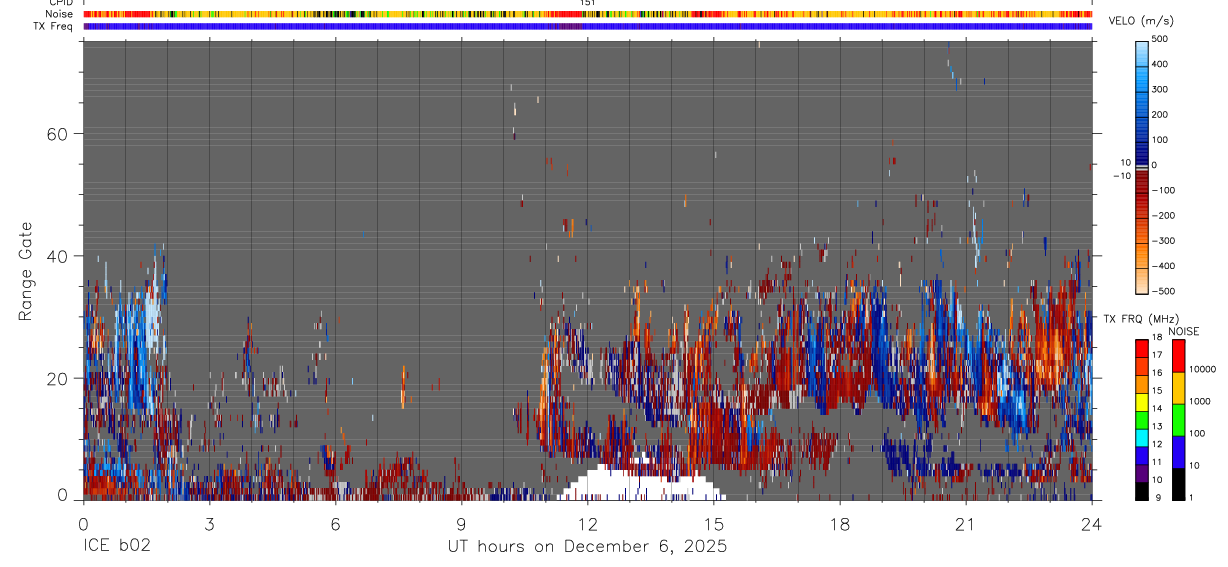Image resolution: width=1228 pixels, height=567 pixels.
Task: Click the '0' UT hour tick label
Action: pos(83,524)
